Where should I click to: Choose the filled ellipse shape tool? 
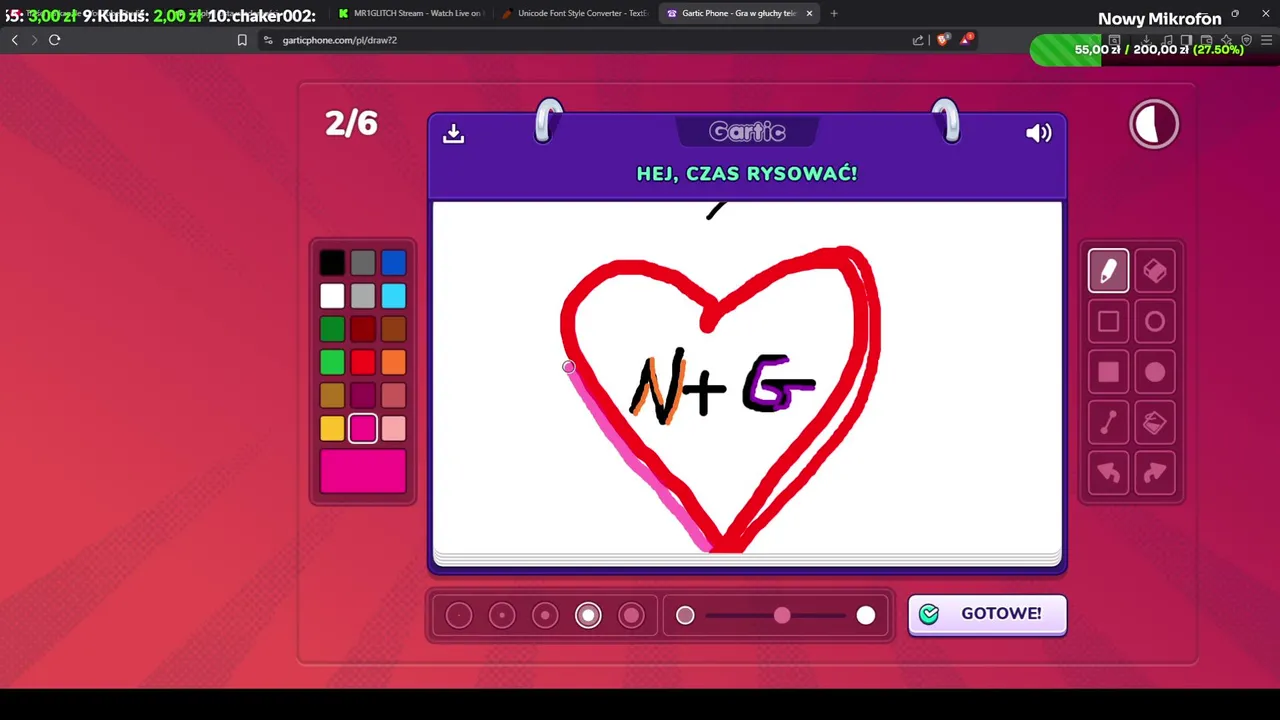point(1155,372)
